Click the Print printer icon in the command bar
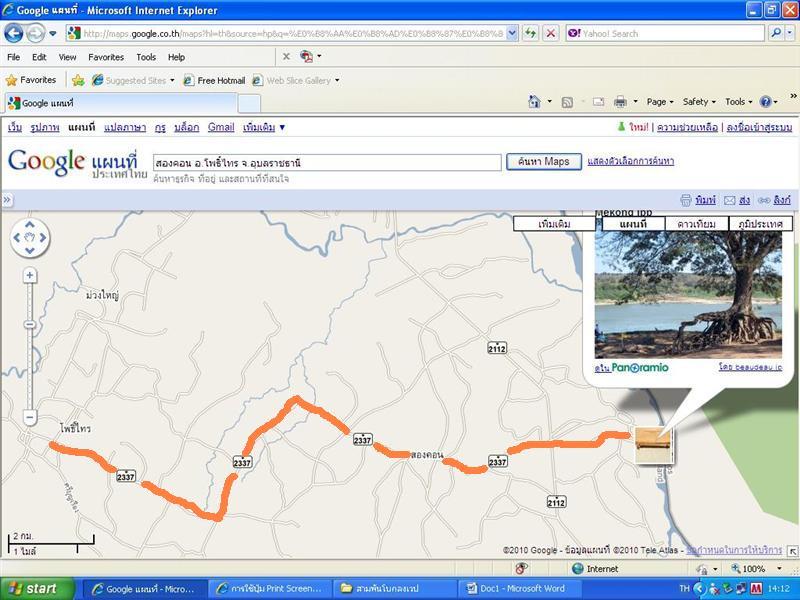The width and height of the screenshot is (800, 600). (620, 102)
